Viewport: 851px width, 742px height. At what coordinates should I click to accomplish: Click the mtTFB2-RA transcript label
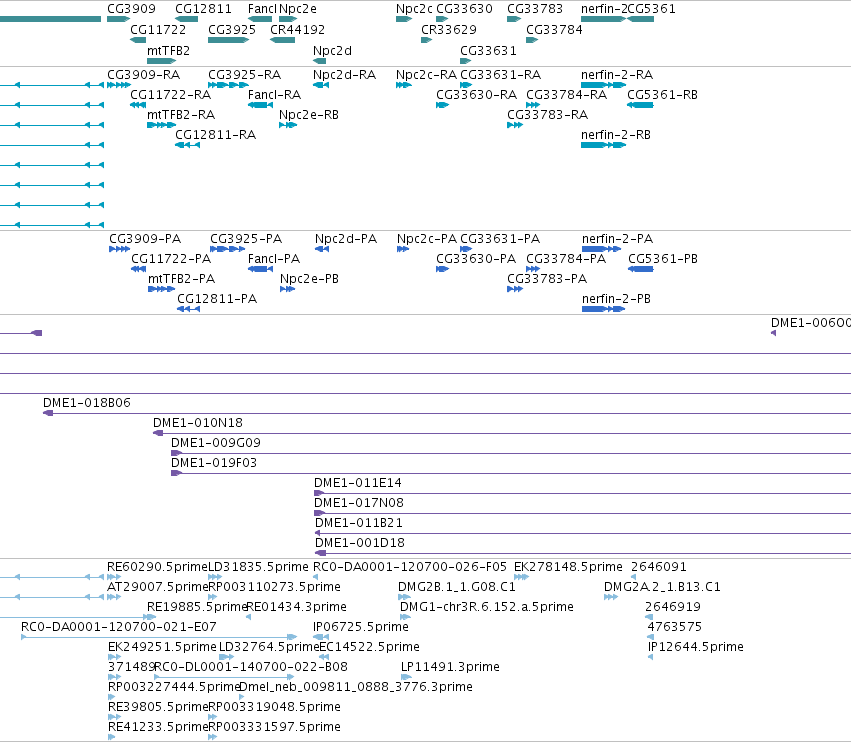tap(181, 115)
